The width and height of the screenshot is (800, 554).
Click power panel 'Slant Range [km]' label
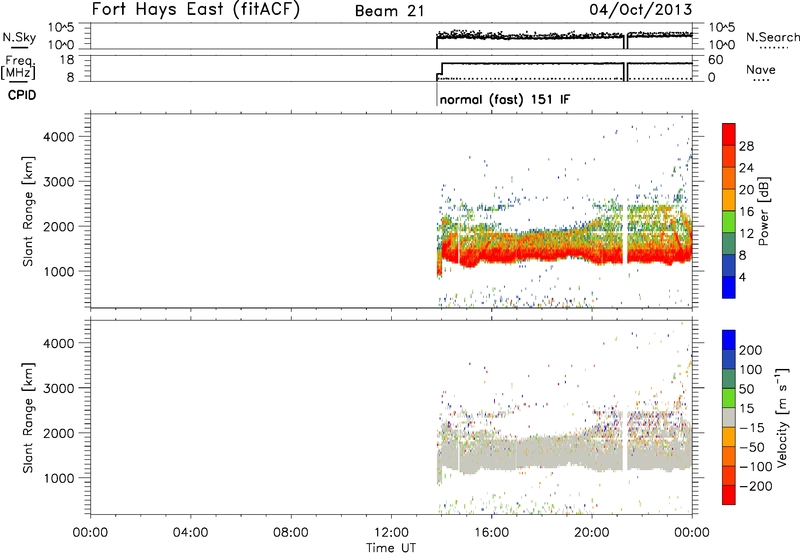click(x=28, y=211)
